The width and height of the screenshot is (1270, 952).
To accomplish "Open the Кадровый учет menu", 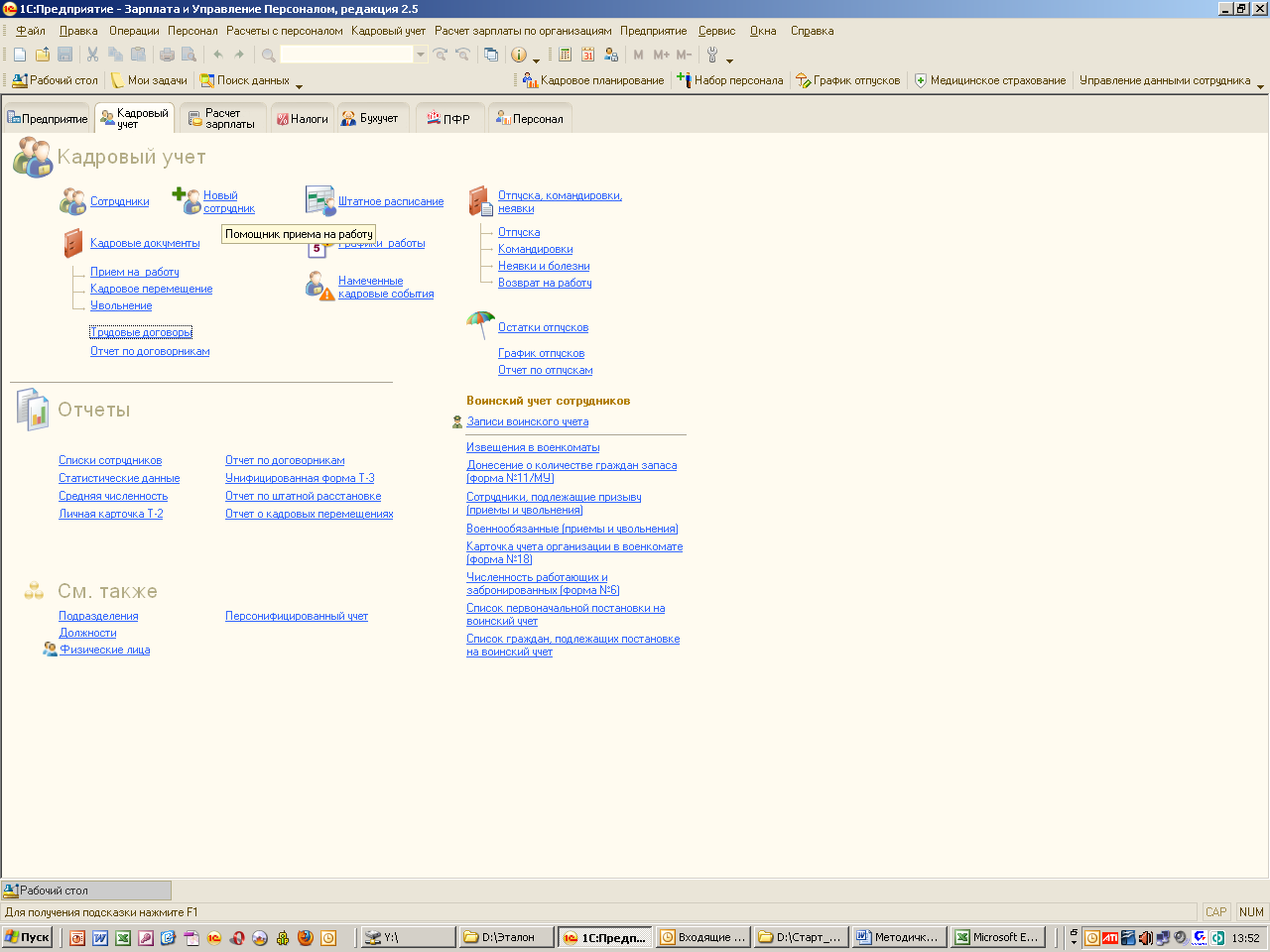I will [x=388, y=31].
